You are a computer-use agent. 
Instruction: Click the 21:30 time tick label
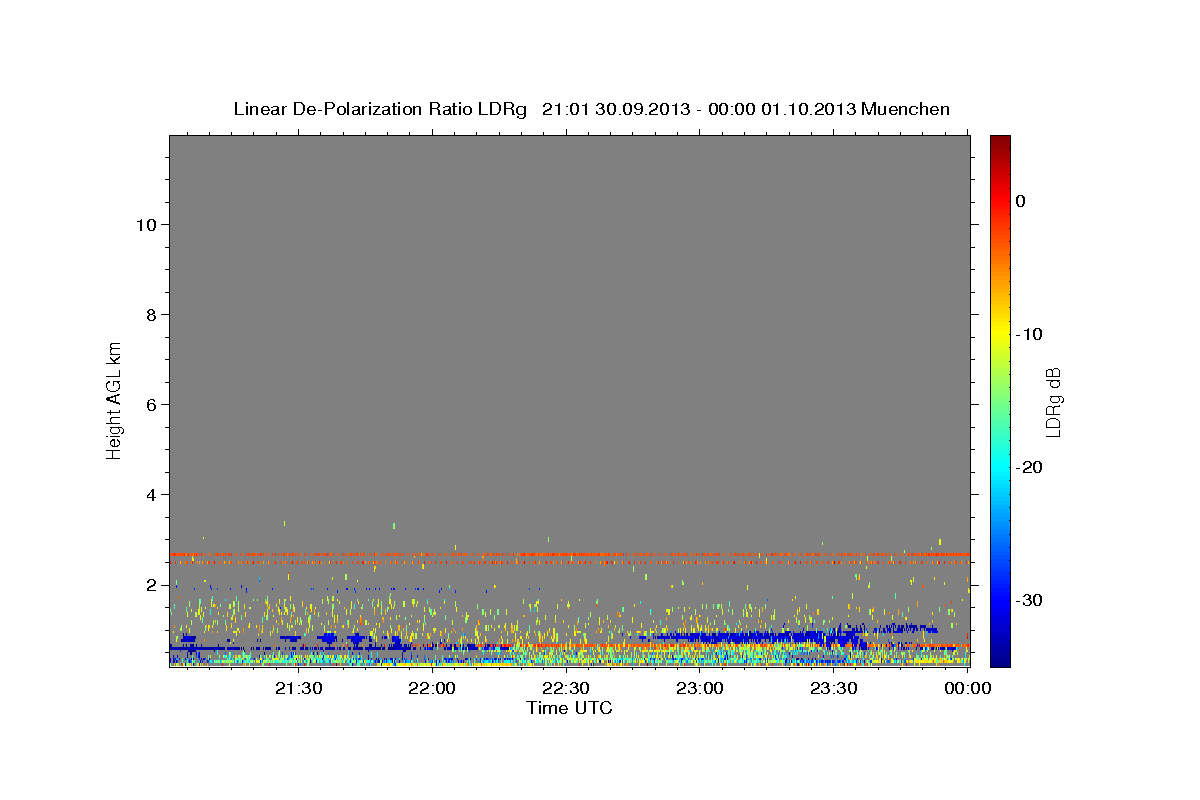(x=299, y=688)
